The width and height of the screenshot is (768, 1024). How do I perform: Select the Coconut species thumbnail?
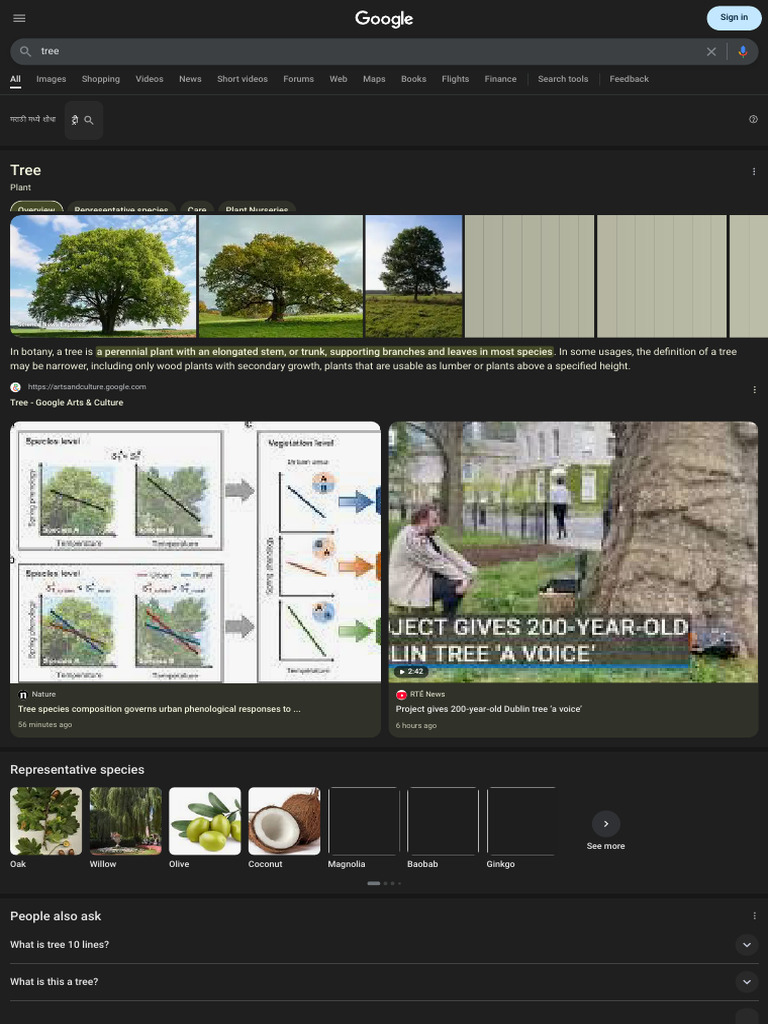coord(284,821)
